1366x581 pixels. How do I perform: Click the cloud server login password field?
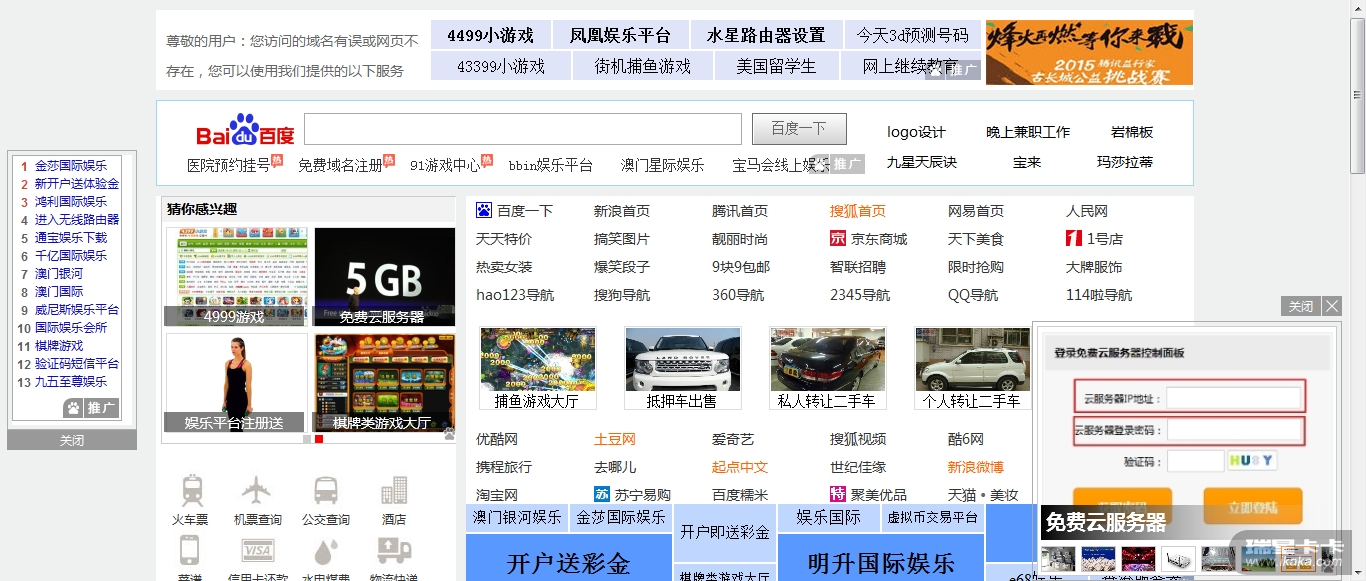[1234, 431]
